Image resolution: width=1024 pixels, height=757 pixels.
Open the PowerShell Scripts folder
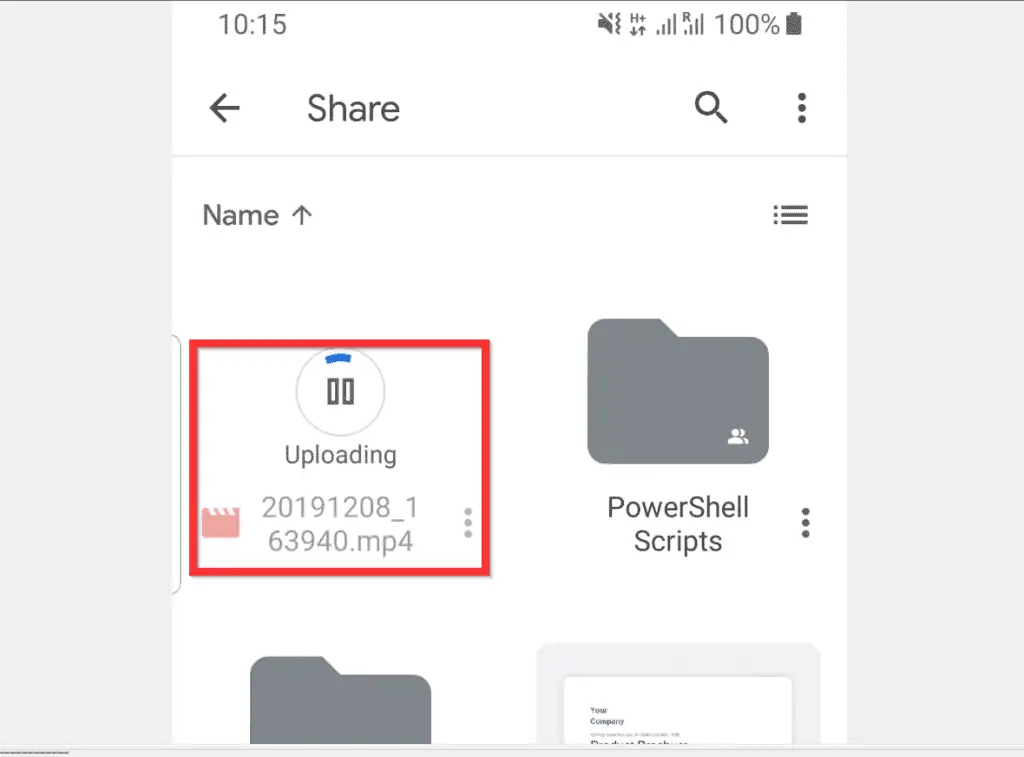pyautogui.click(x=678, y=391)
